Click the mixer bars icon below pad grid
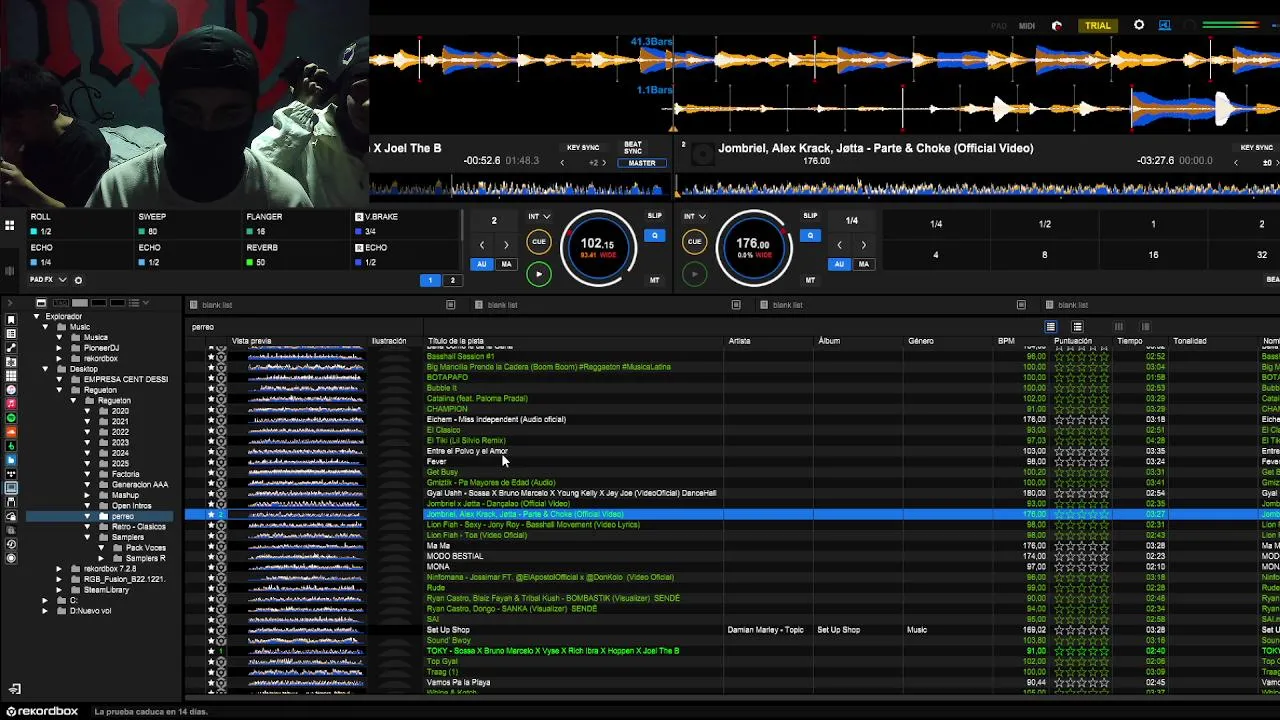 coord(10,270)
